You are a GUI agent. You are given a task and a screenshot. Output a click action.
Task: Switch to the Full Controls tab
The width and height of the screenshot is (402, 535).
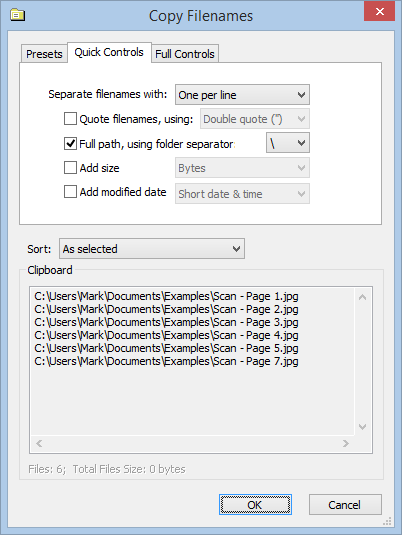(185, 54)
